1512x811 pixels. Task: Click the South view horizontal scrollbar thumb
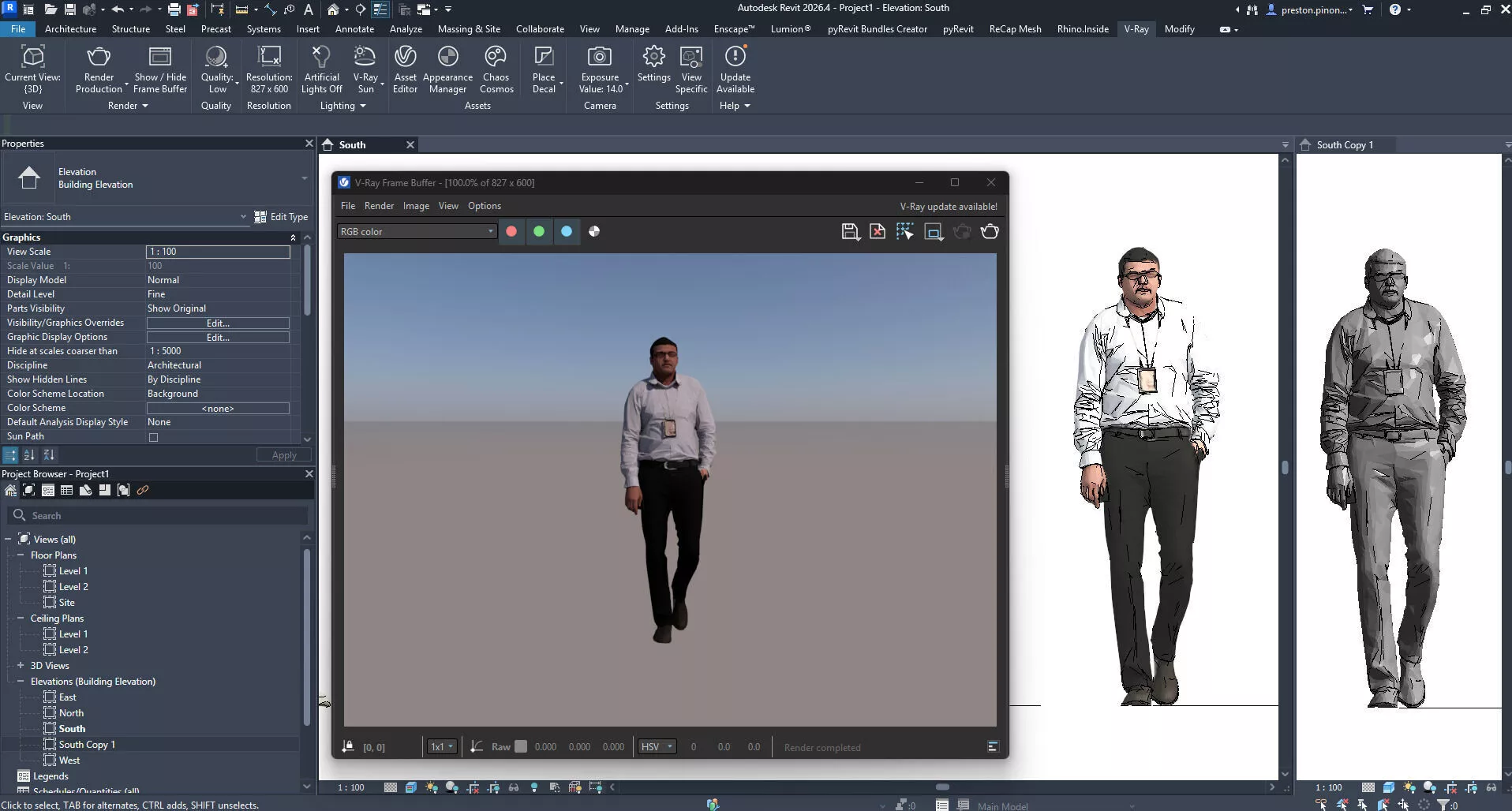click(942, 787)
